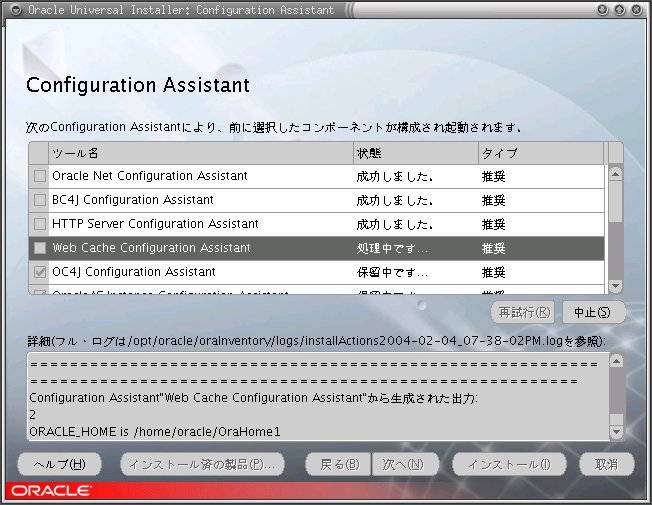652x505 pixels.
Task: Toggle HTTP Server Configuration Assistant checkbox
Action: point(40,224)
